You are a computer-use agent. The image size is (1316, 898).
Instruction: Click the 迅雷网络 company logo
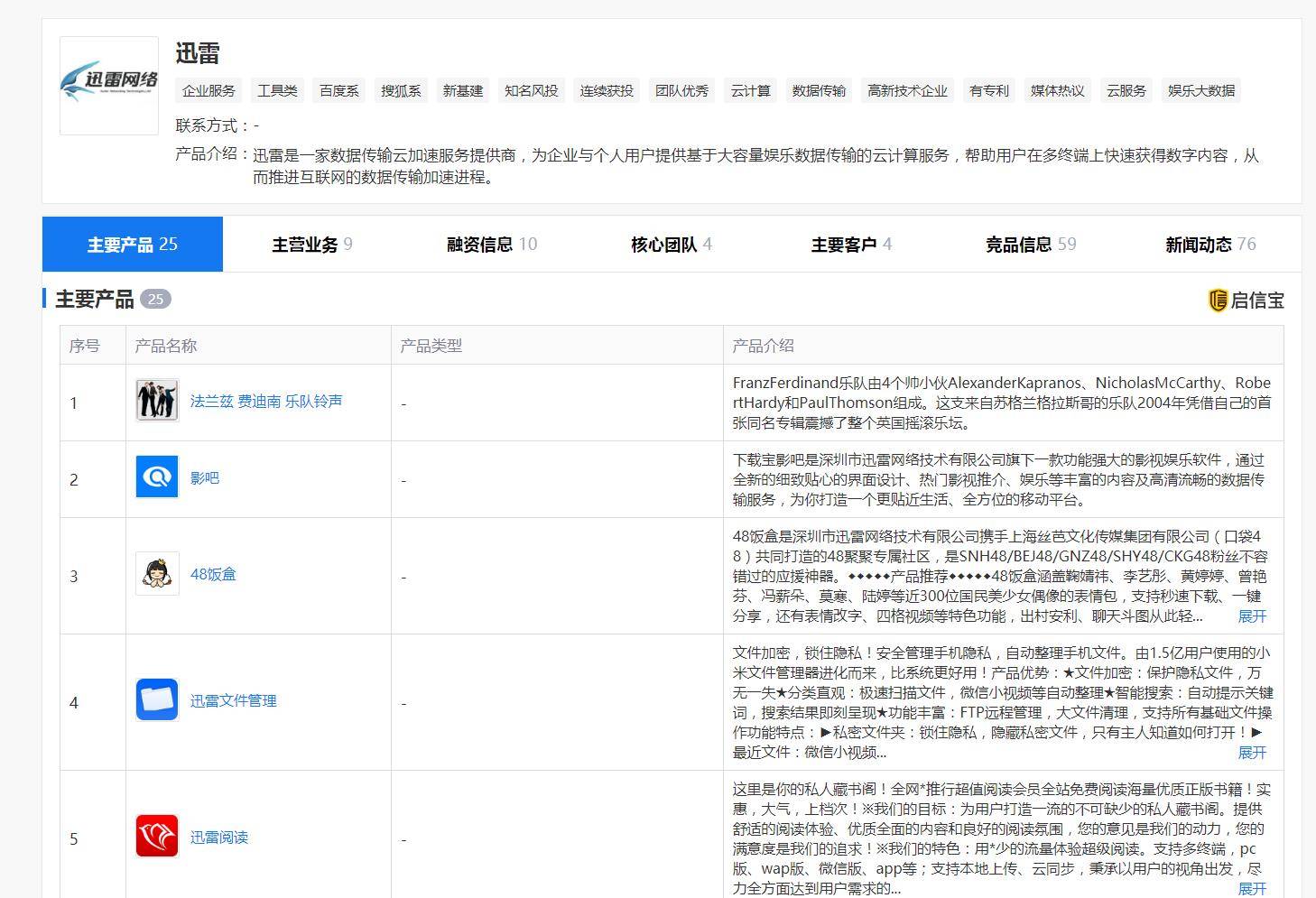109,86
